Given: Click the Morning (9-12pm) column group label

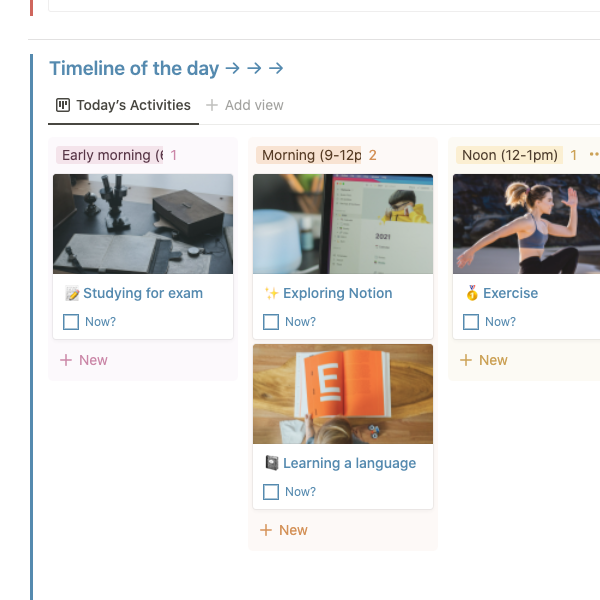Looking at the screenshot, I should (308, 155).
